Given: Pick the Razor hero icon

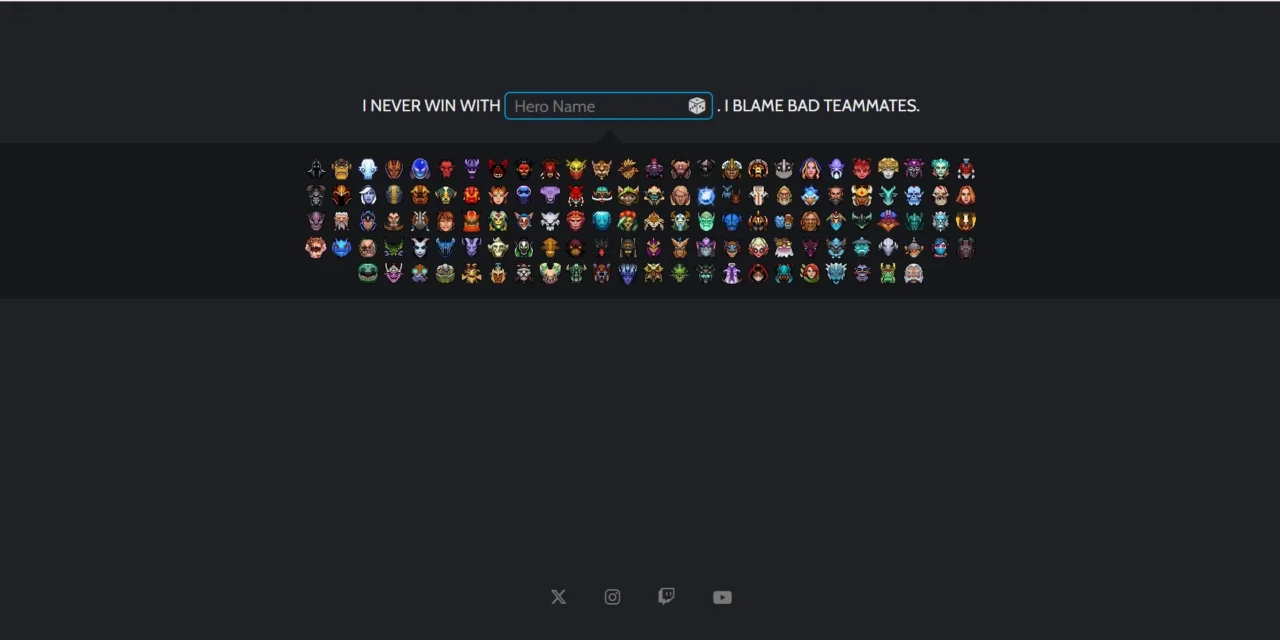Looking at the screenshot, I should (446, 247).
